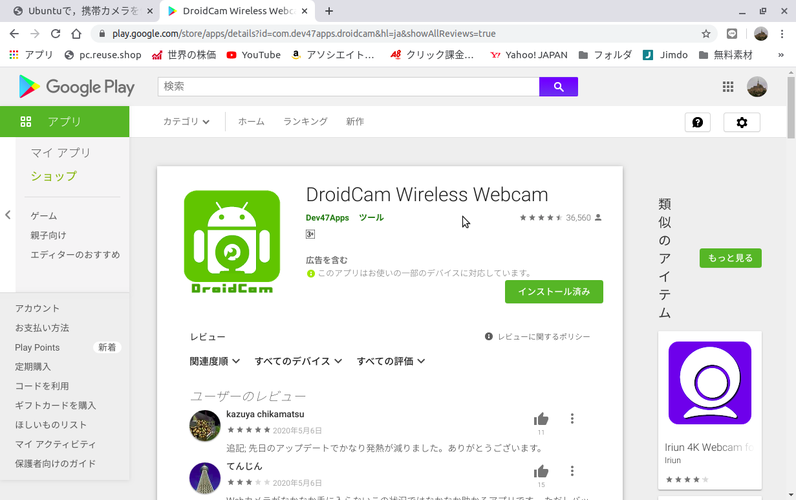Open ほしいものリスト in the sidebar
The width and height of the screenshot is (796, 500).
(51, 424)
